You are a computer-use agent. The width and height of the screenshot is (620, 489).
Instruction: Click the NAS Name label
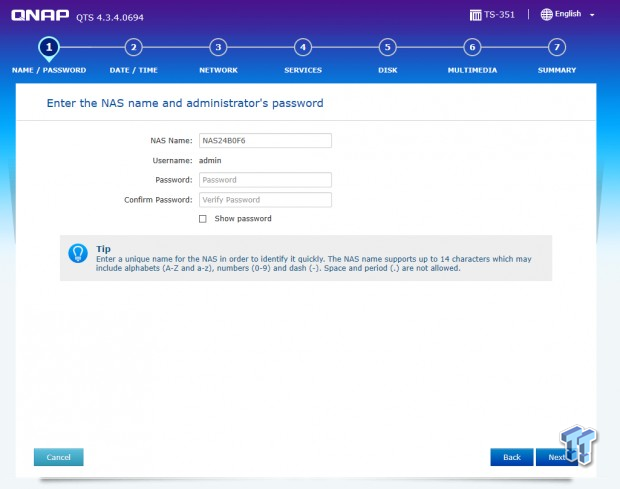(x=171, y=141)
